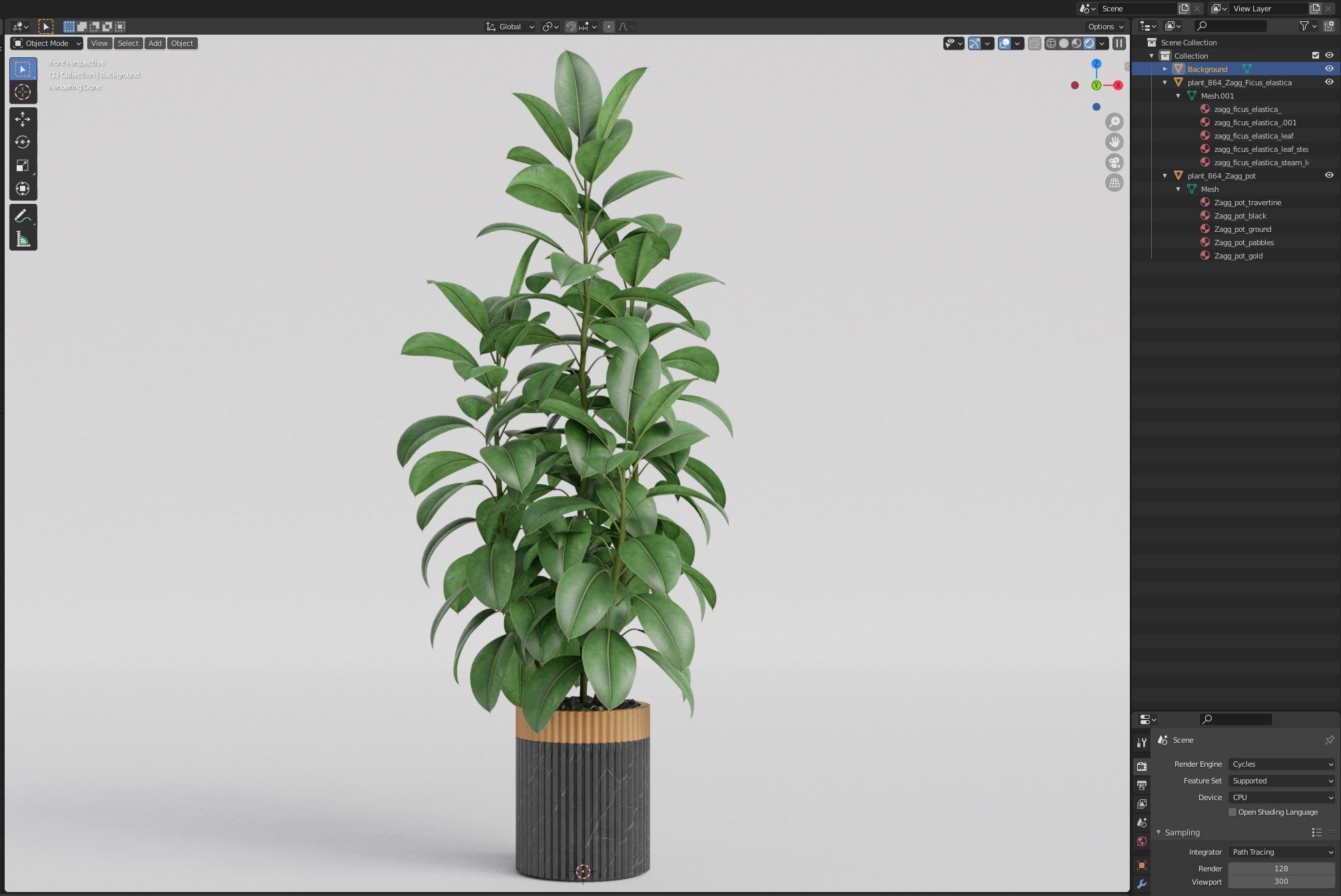Select the Measure ruler tool
Screen dimensions: 1341x896
point(23,239)
